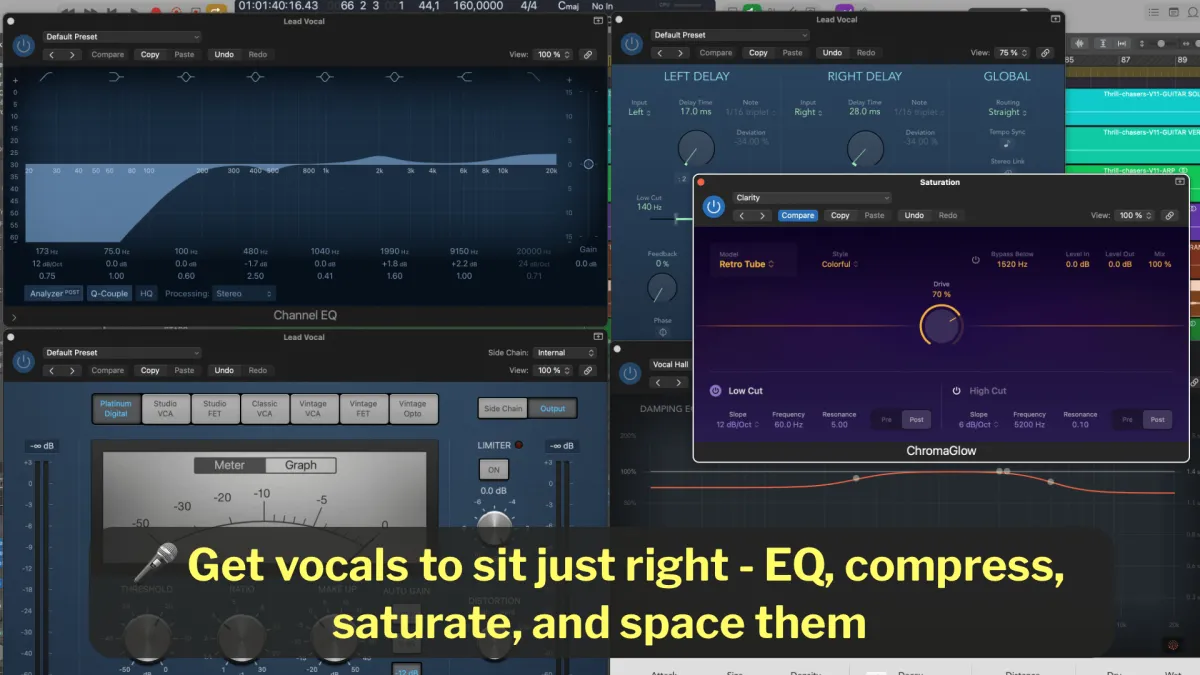This screenshot has height=675, width=1200.
Task: Toggle Q-Couple in Channel EQ
Action: pos(109,293)
